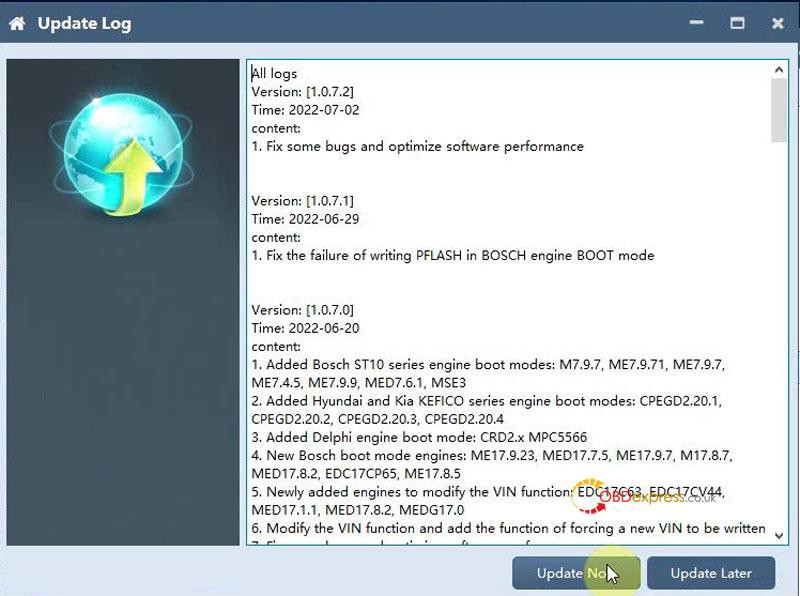The height and width of the screenshot is (596, 800).
Task: Click the PFLASH BOSCH engine BOOT mode line
Action: (453, 256)
